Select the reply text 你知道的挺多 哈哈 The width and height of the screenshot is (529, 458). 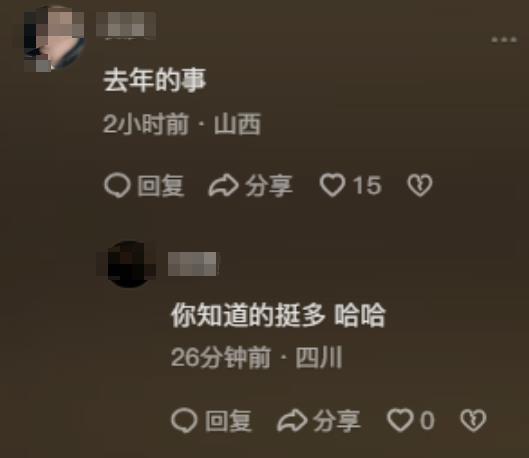[x=278, y=315]
